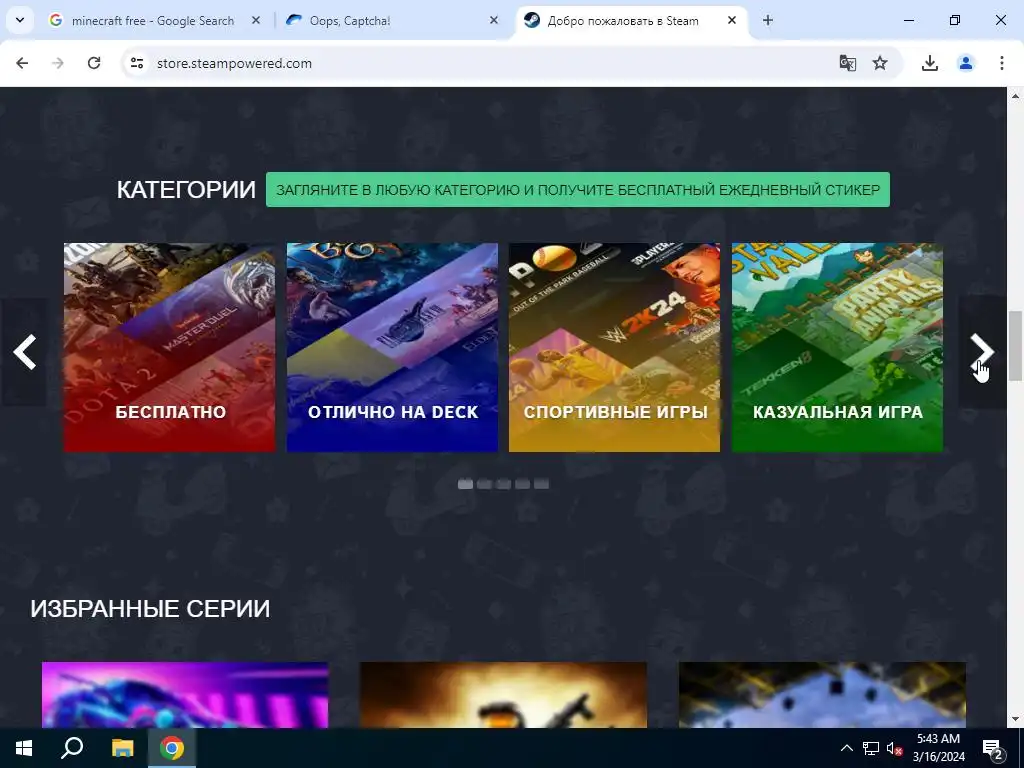This screenshot has width=1024, height=768.
Task: Open Google Translate page icon
Action: coord(848,63)
